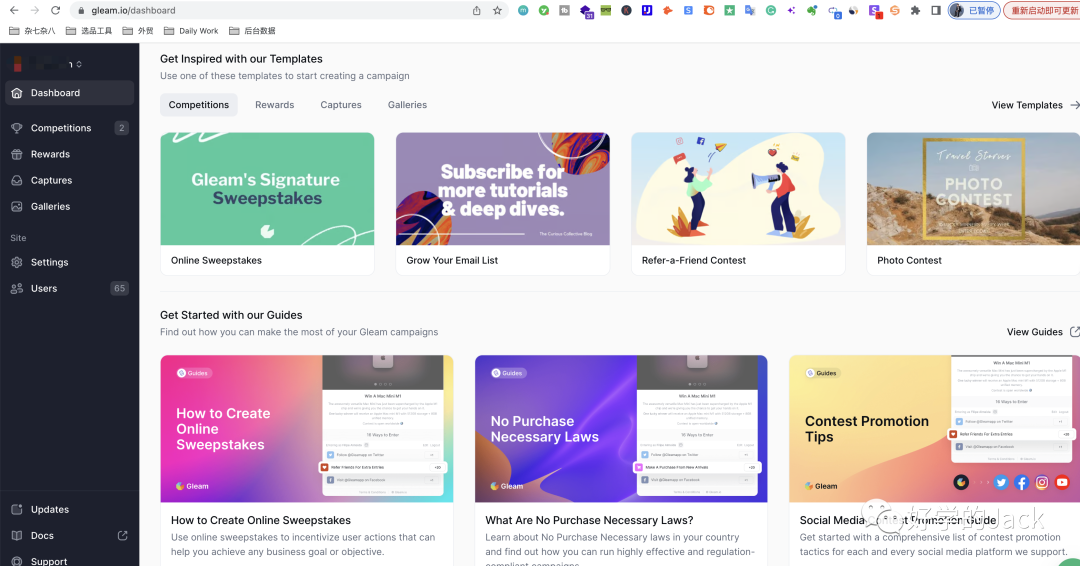Click the View Guides link
This screenshot has height=566, width=1080.
coord(1042,332)
